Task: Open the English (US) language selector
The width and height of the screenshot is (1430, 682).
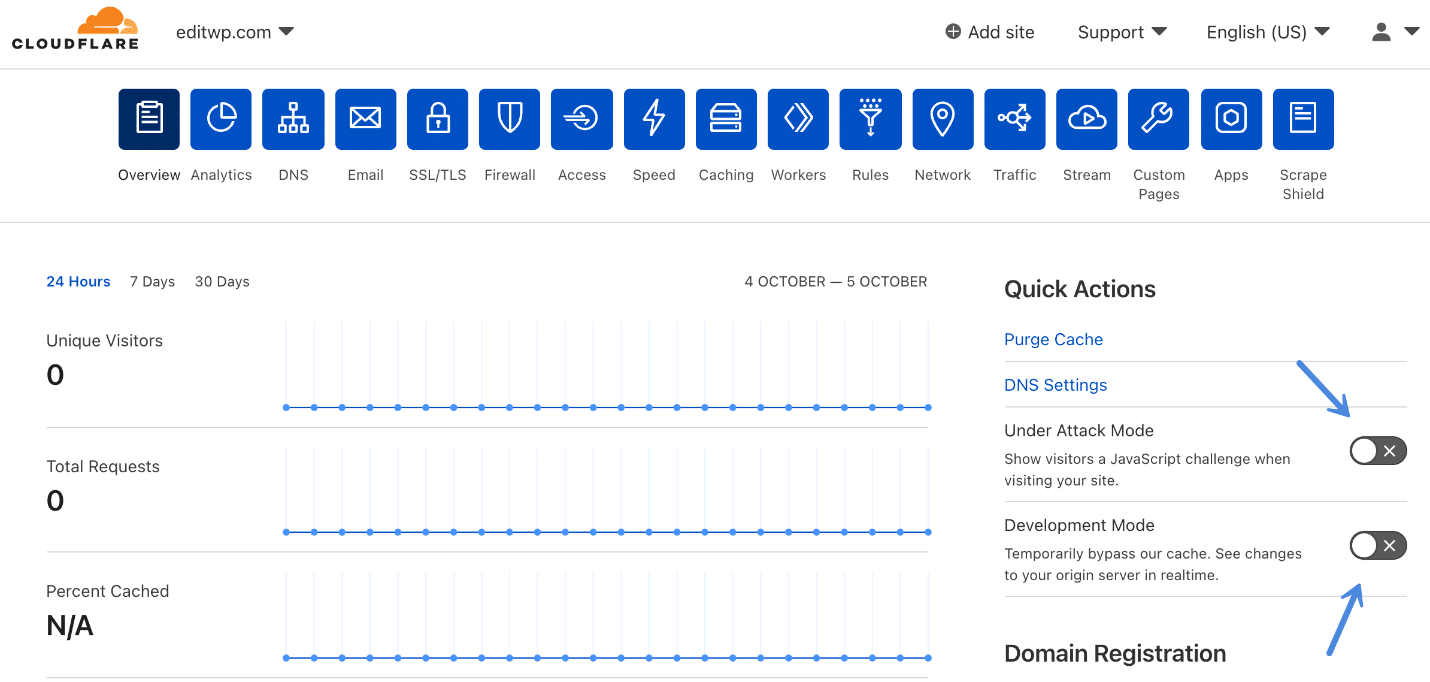Action: (1267, 31)
